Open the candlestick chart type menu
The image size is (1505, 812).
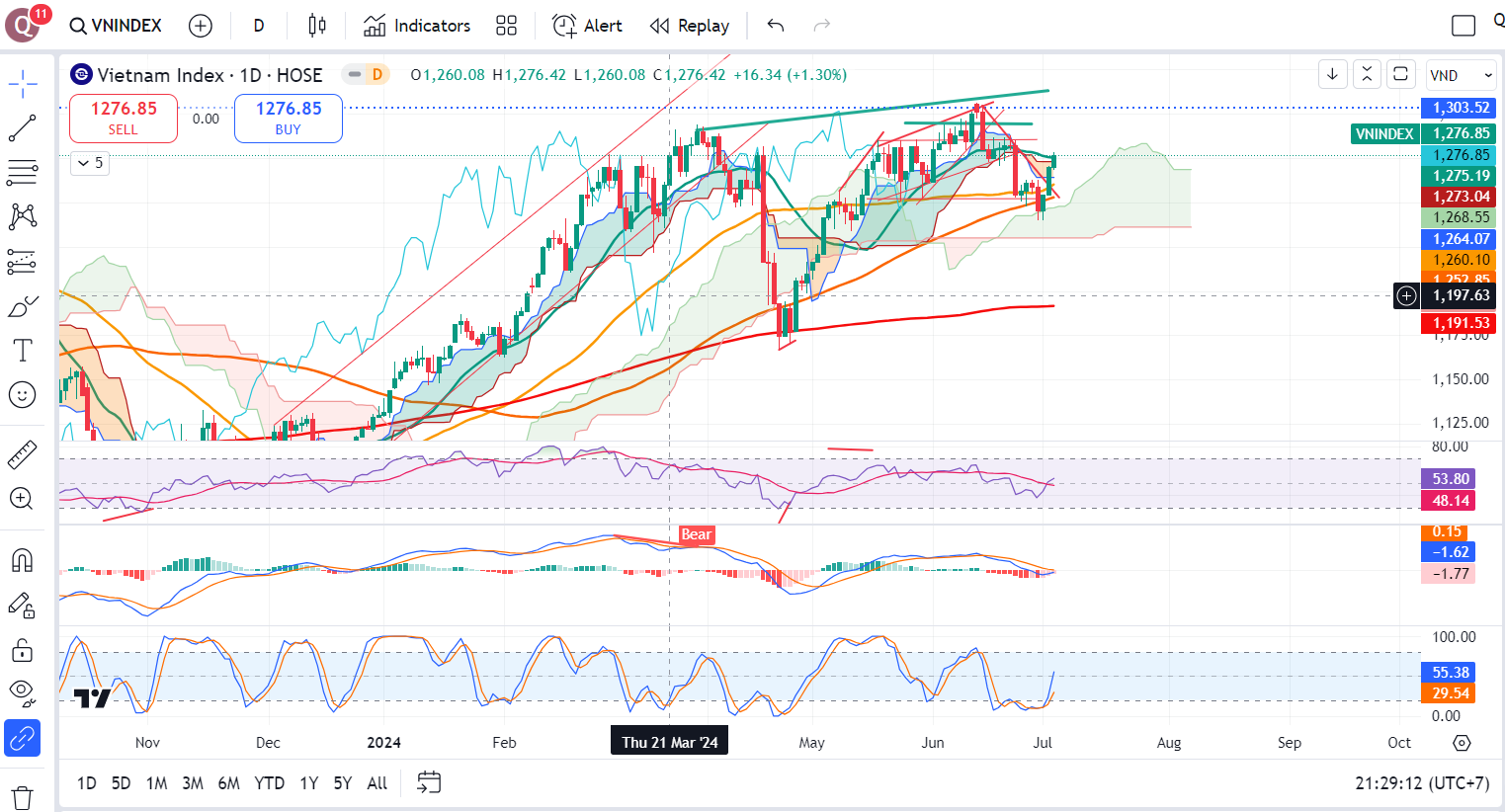point(316,26)
